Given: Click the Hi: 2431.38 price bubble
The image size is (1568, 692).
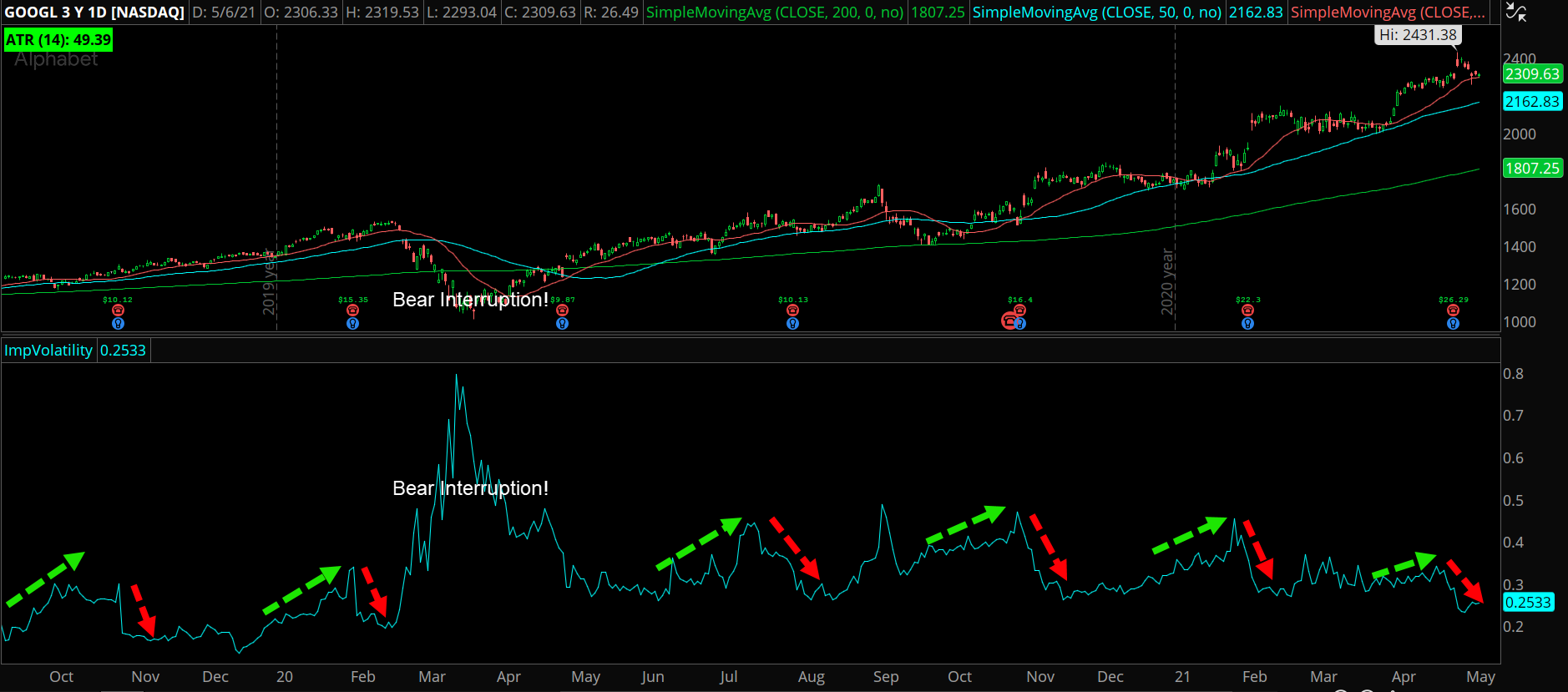Looking at the screenshot, I should point(1418,35).
